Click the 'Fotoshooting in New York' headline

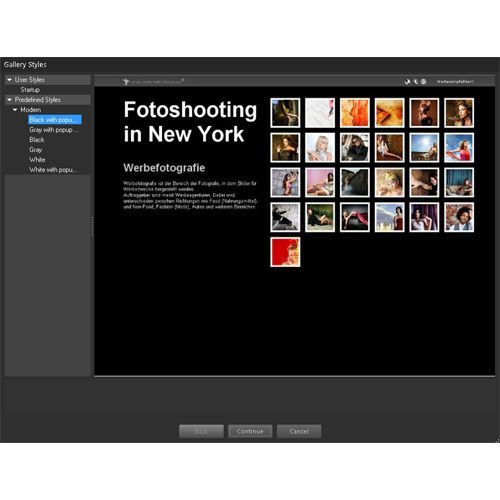(190, 122)
